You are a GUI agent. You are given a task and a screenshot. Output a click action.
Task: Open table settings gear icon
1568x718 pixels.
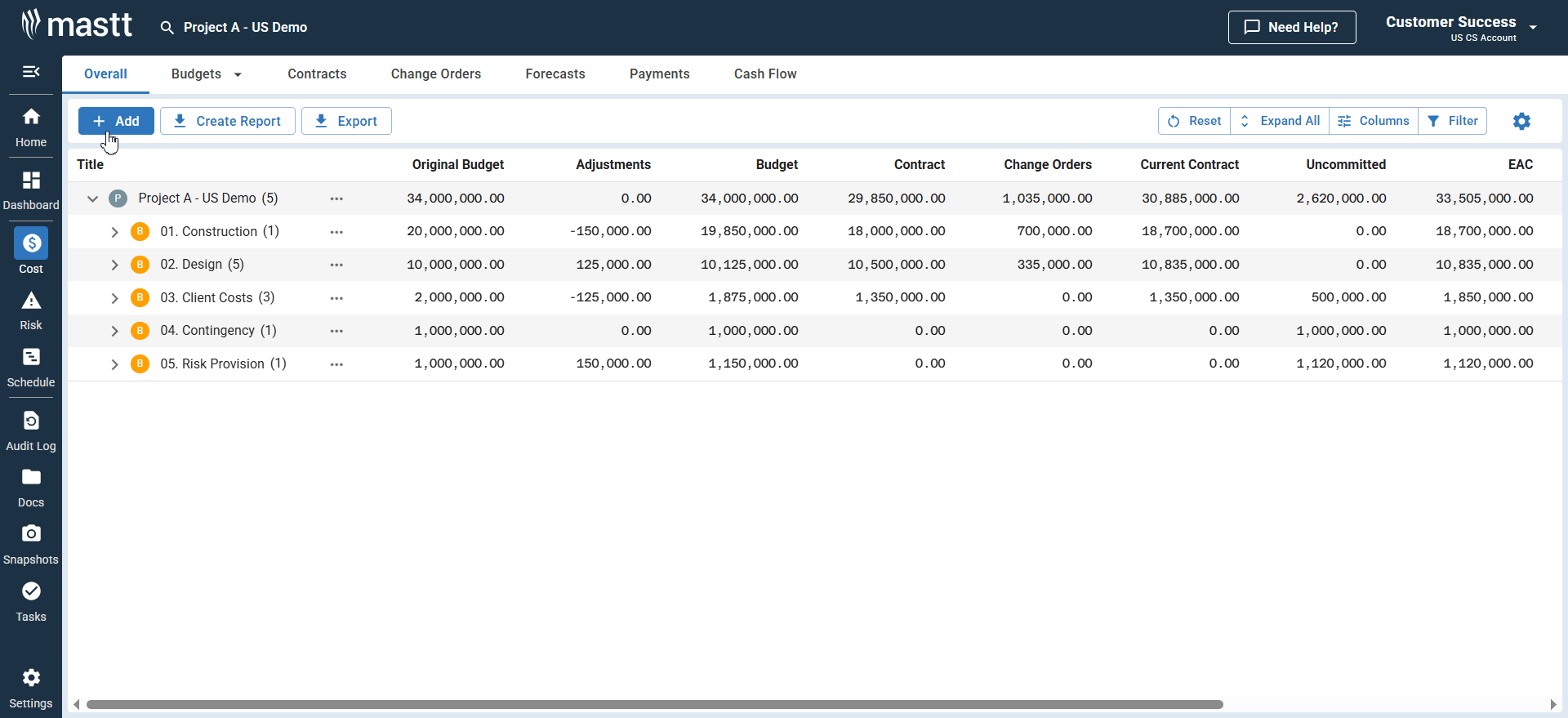(x=1521, y=121)
